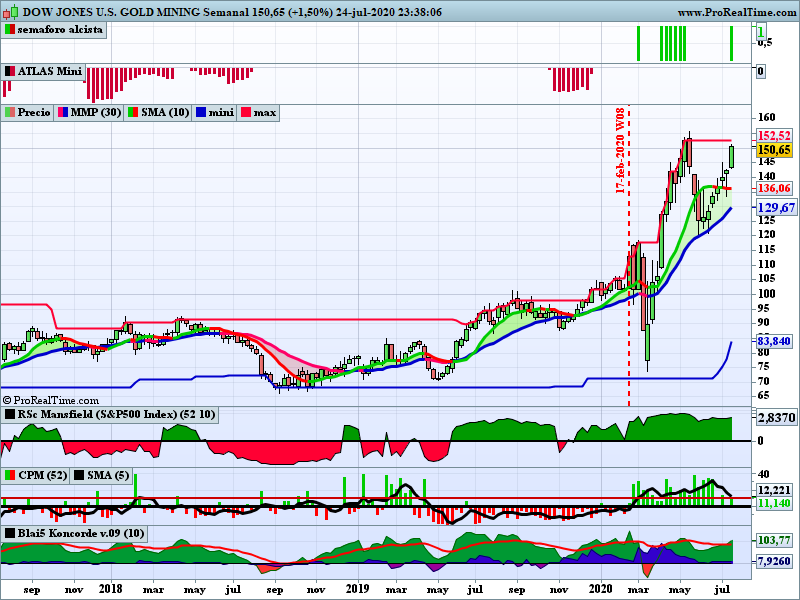
Task: Click the red 152,52 price tag
Action: click(773, 136)
